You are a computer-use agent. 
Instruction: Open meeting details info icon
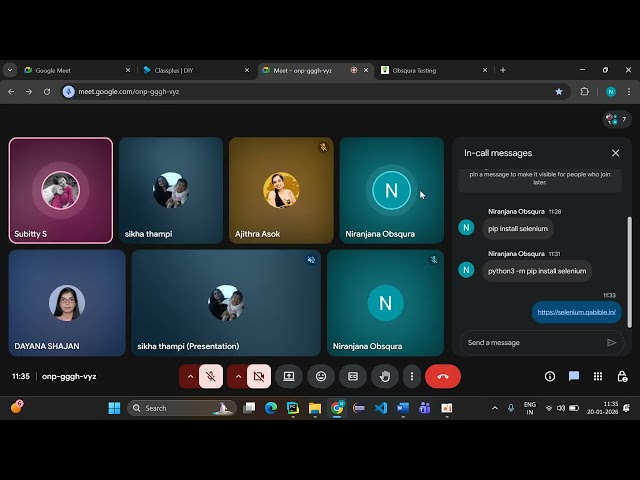550,376
